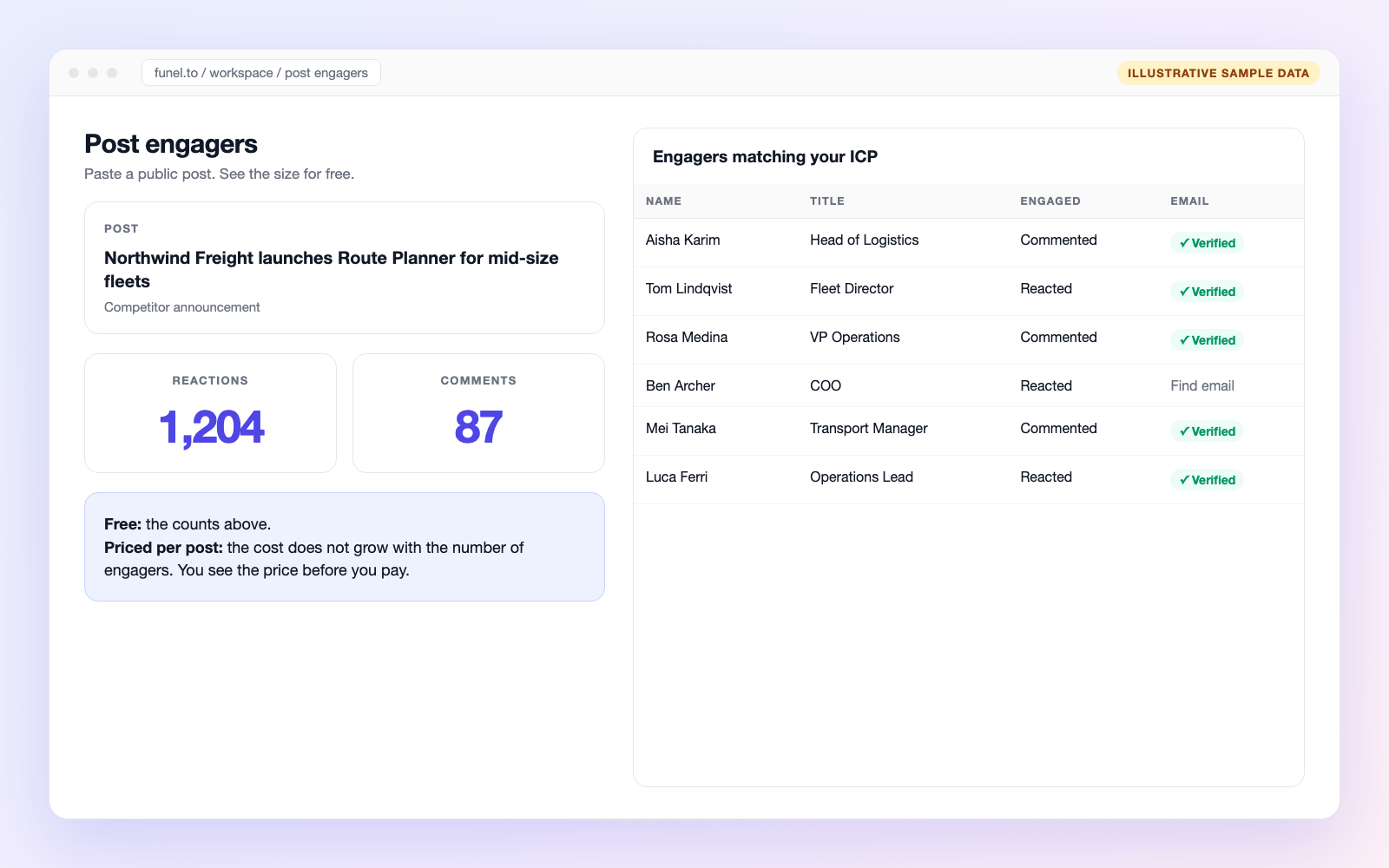Image resolution: width=1389 pixels, height=868 pixels.
Task: Click 'Transport Manager' title cell
Action: (x=869, y=429)
